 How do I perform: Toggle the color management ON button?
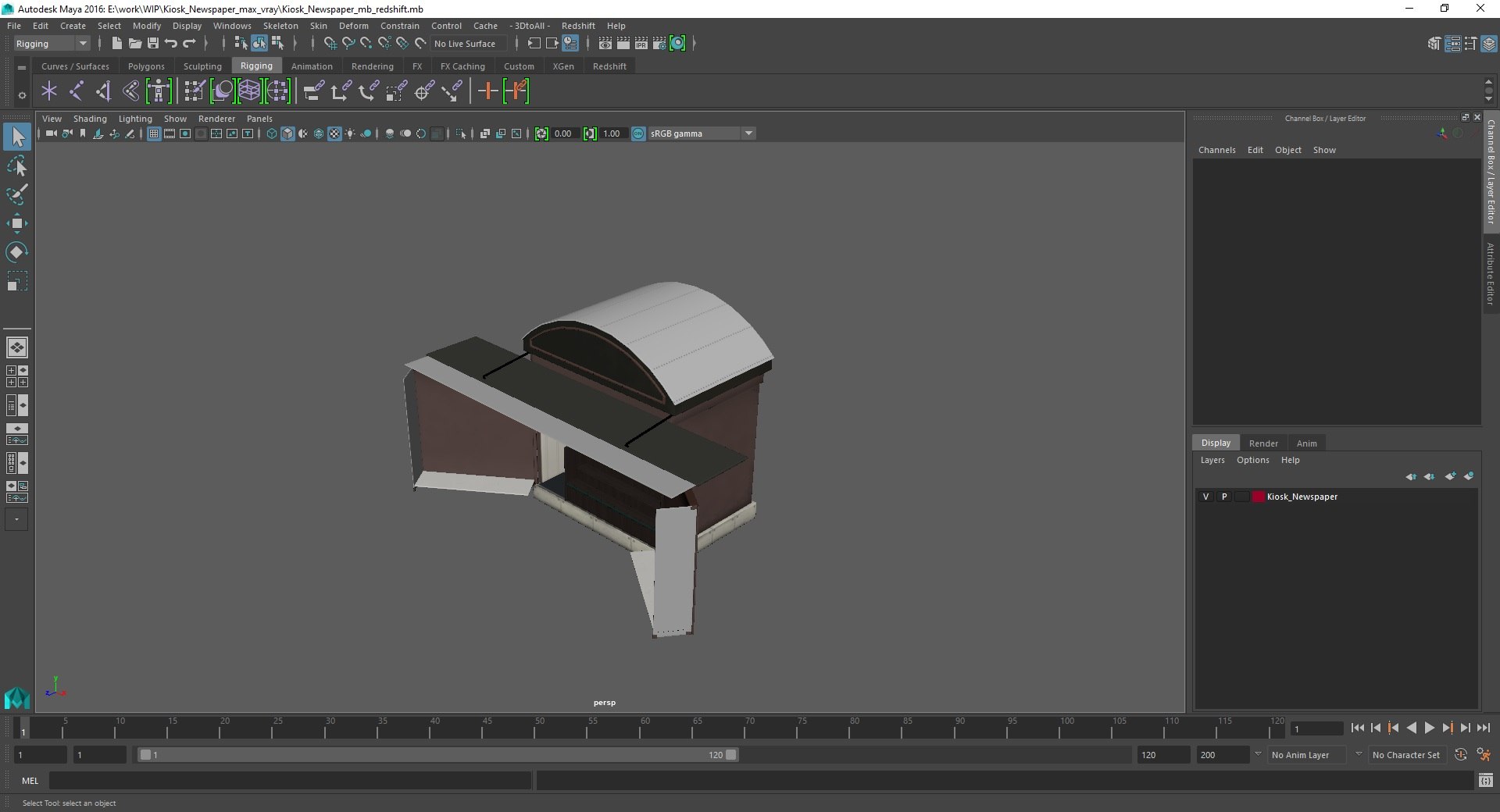638,134
